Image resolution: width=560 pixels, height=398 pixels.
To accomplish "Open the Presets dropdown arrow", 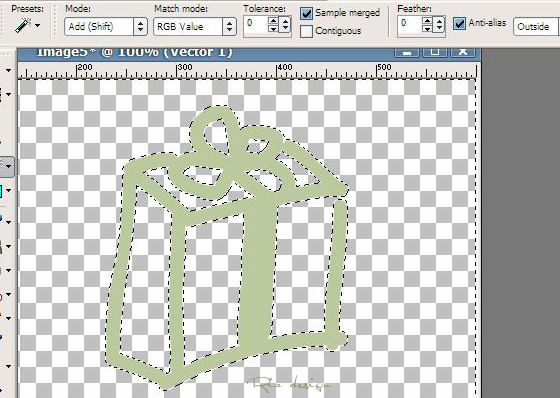I will (37, 26).
